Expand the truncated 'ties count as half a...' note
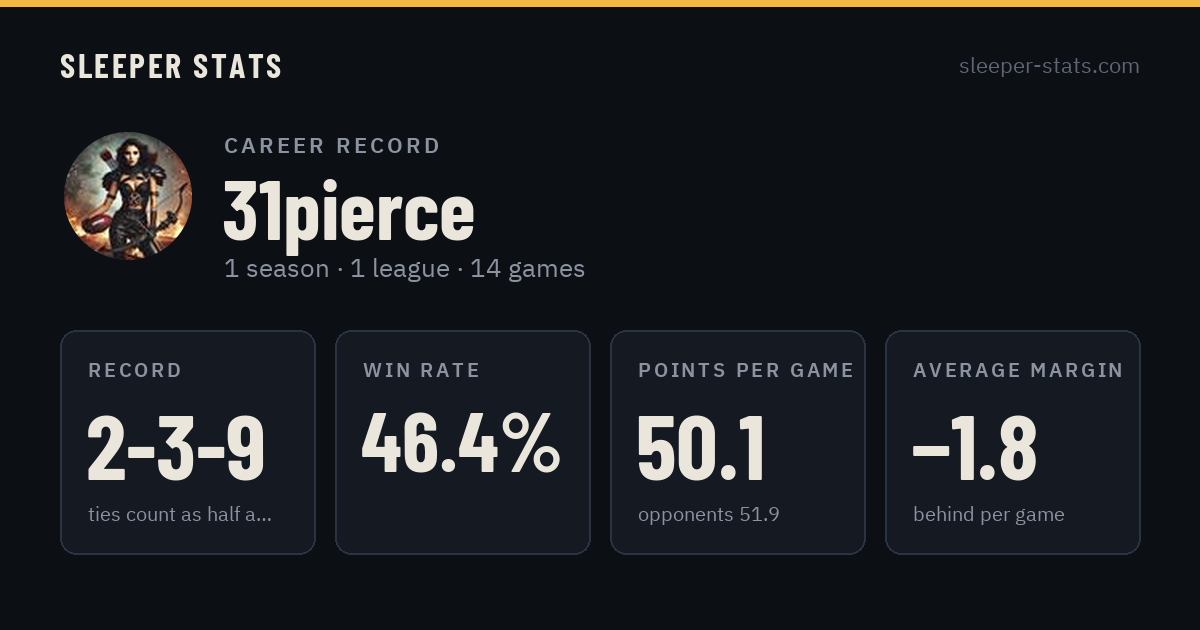 coord(180,515)
